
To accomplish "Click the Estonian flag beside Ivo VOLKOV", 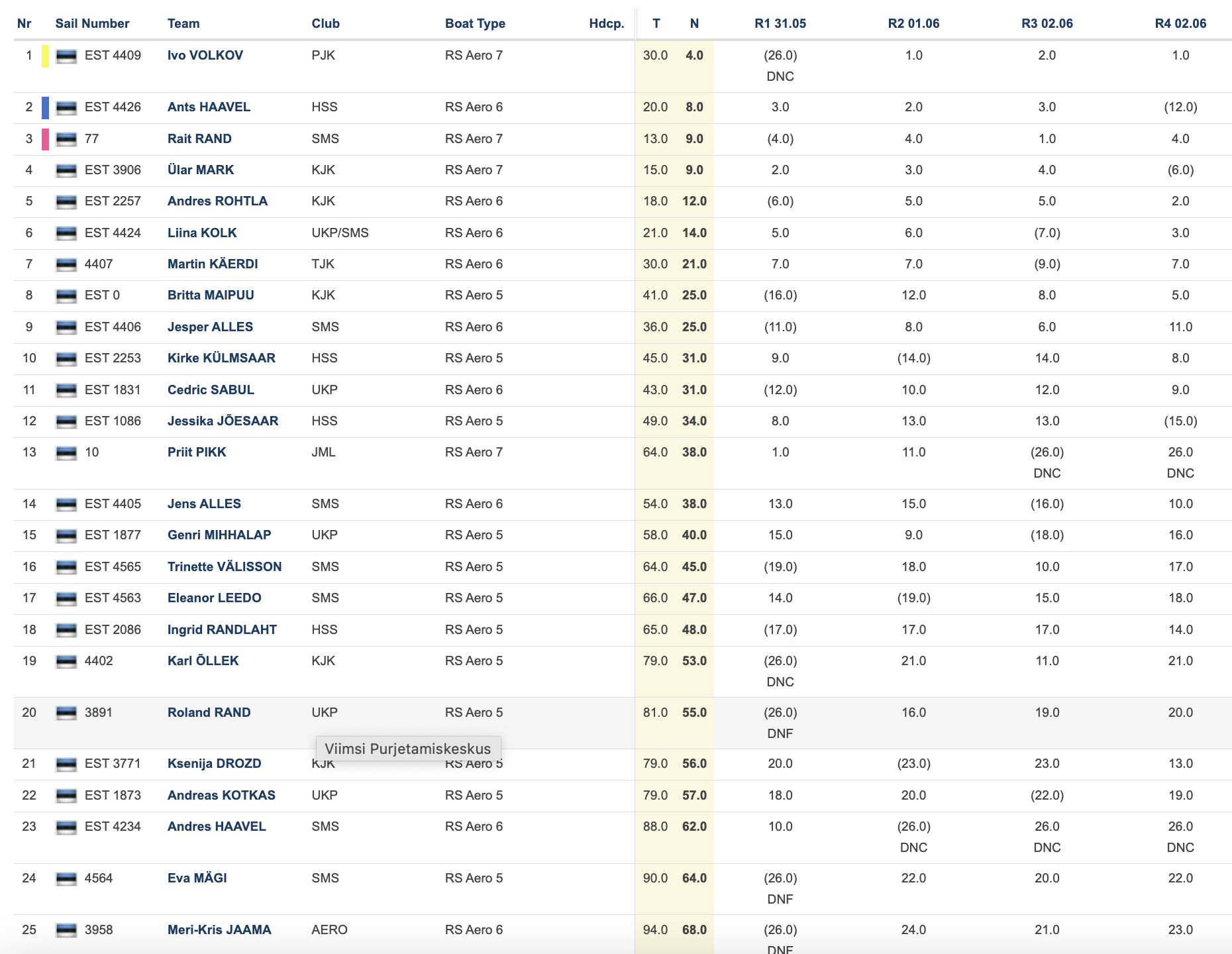I will point(66,56).
